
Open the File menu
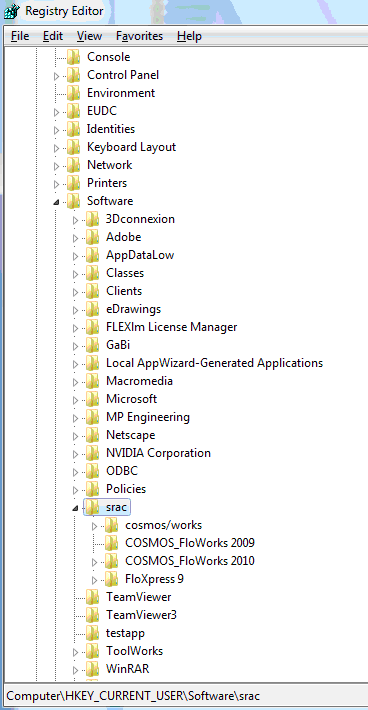click(x=20, y=36)
